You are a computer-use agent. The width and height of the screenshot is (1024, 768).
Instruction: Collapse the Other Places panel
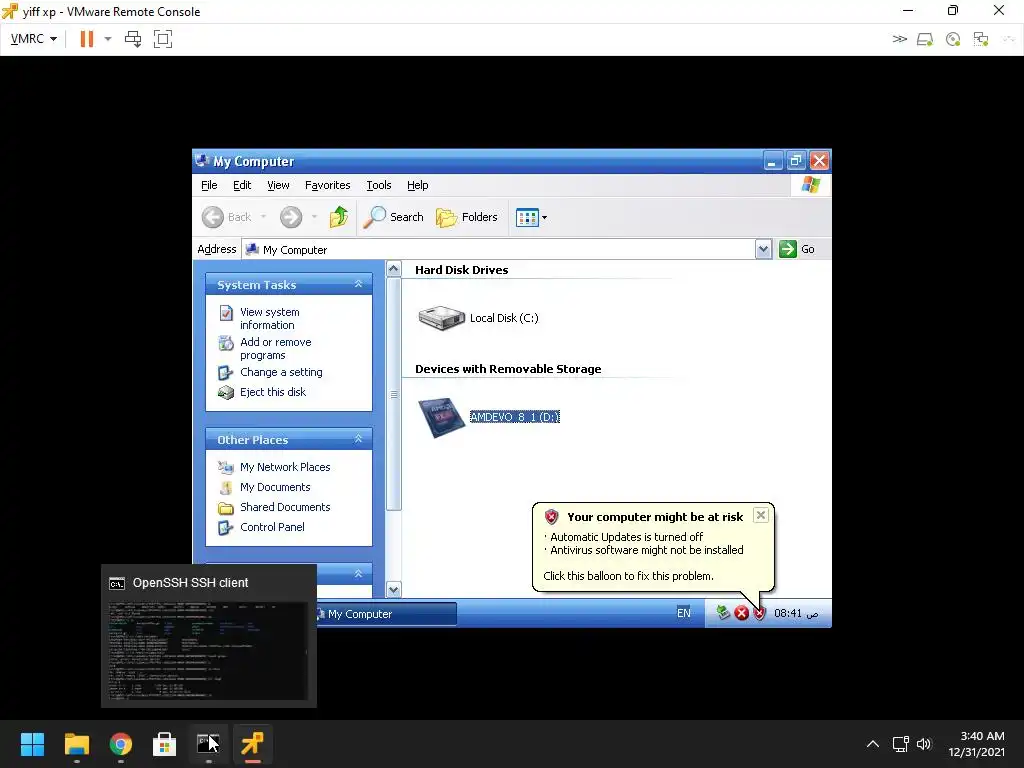coord(359,439)
